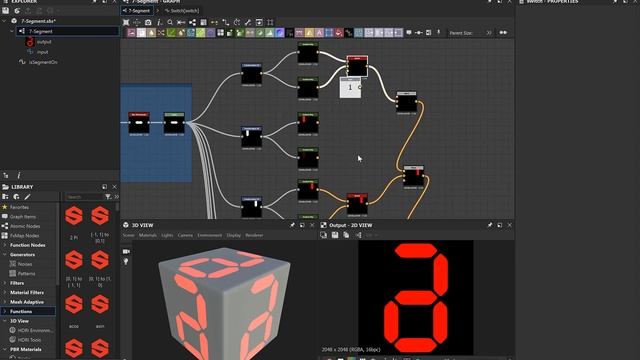640x360 pixels.
Task: Click the light bulb icon in 3D View
Action: tap(126, 262)
